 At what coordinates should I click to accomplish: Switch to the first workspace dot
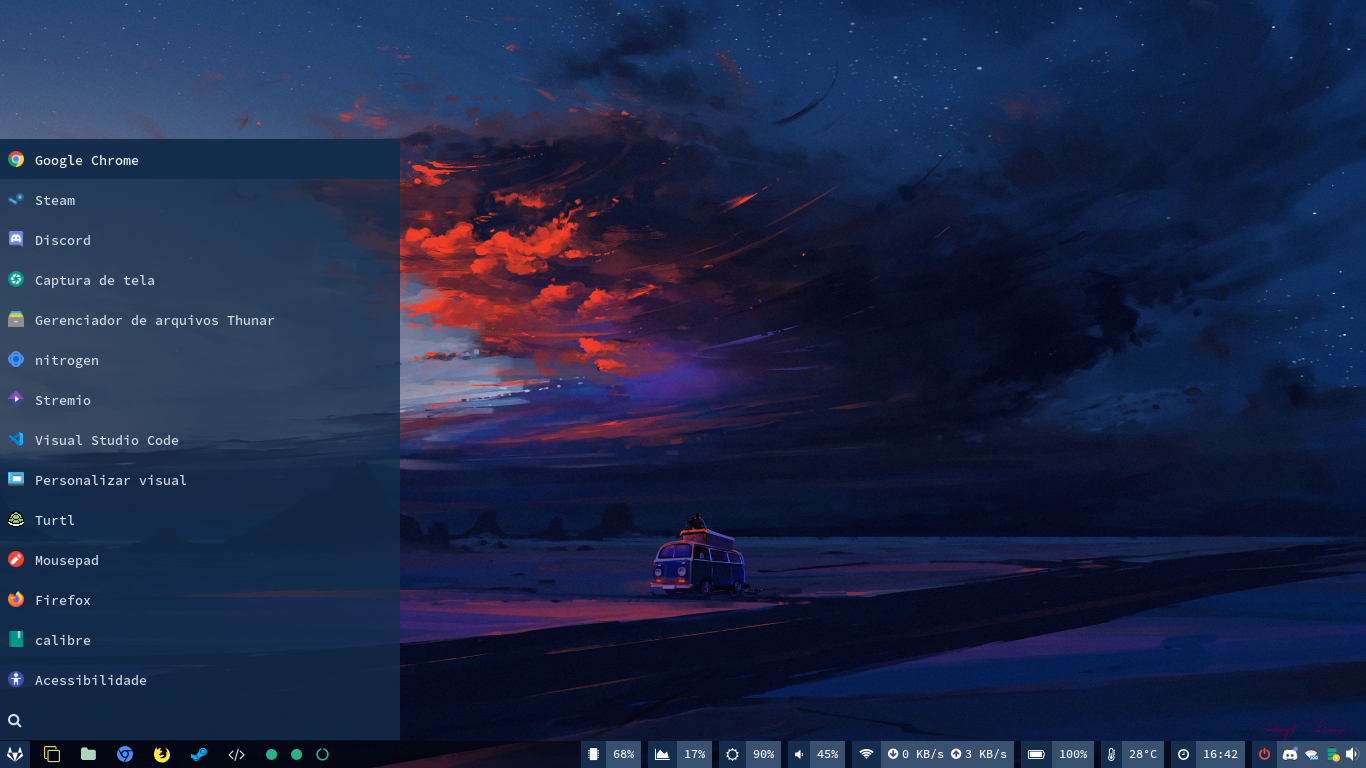[271, 754]
